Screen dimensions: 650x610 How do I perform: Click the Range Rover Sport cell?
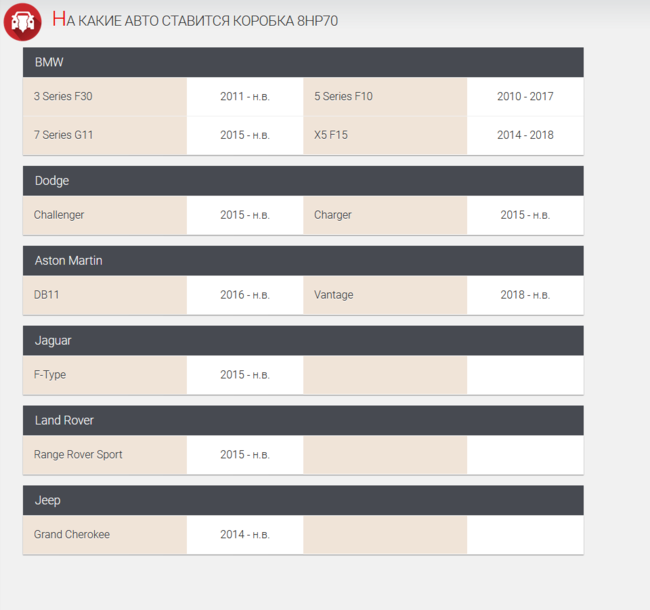pos(105,455)
